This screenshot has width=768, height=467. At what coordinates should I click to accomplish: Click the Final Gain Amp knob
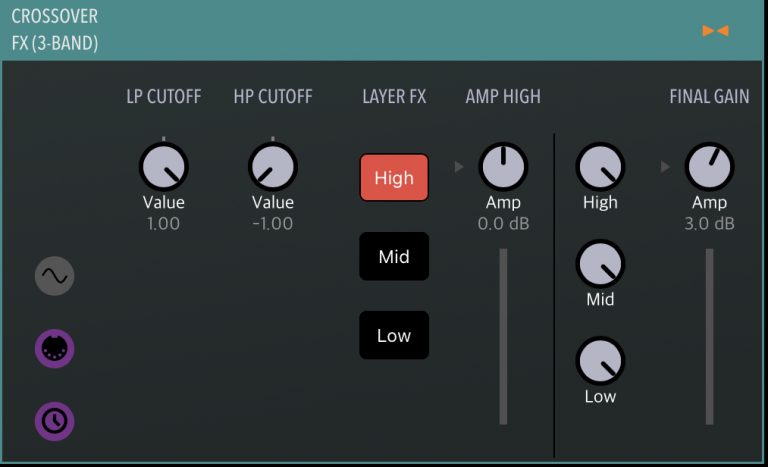point(709,167)
